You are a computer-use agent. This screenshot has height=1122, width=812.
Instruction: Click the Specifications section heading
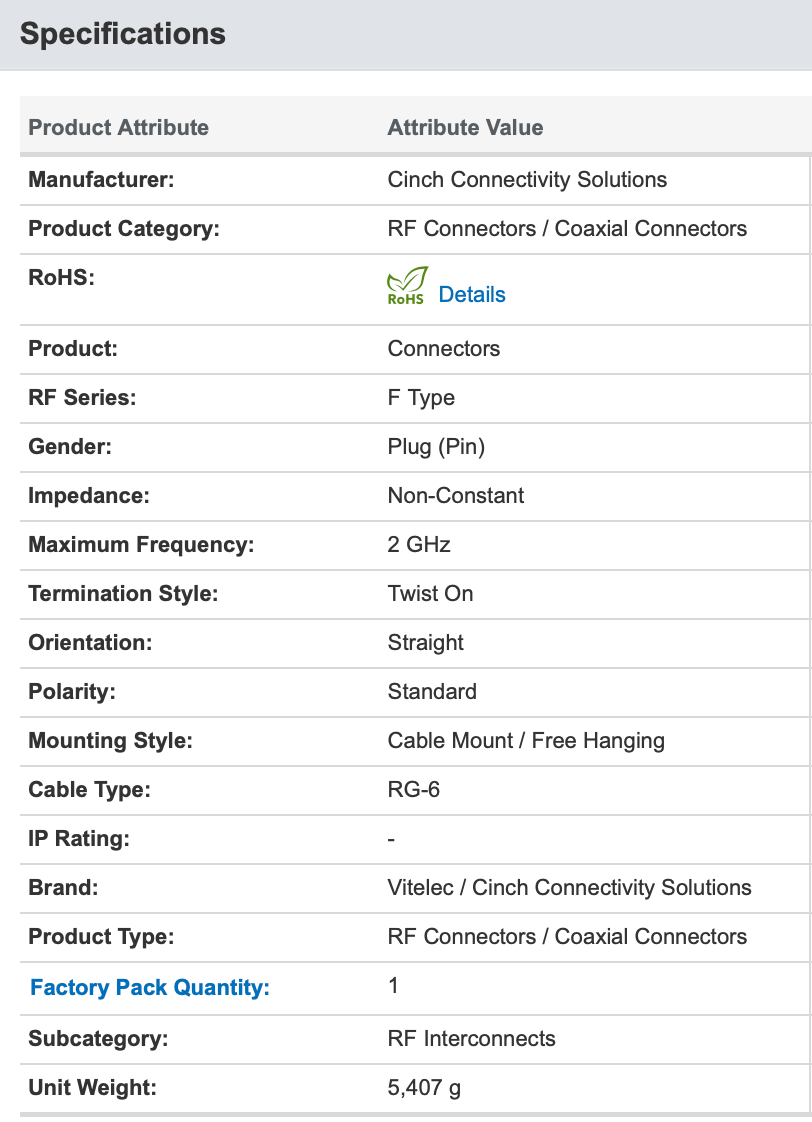tap(123, 34)
